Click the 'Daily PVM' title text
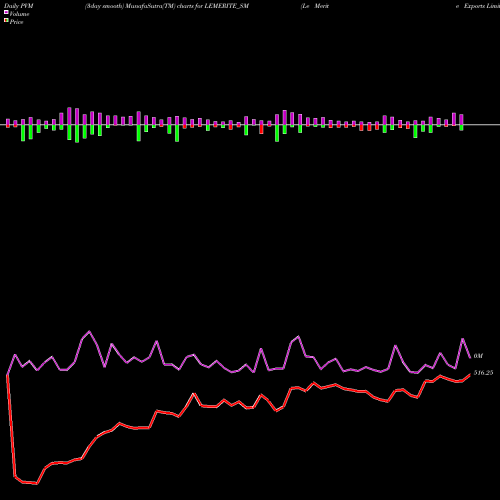 [x=19, y=6]
